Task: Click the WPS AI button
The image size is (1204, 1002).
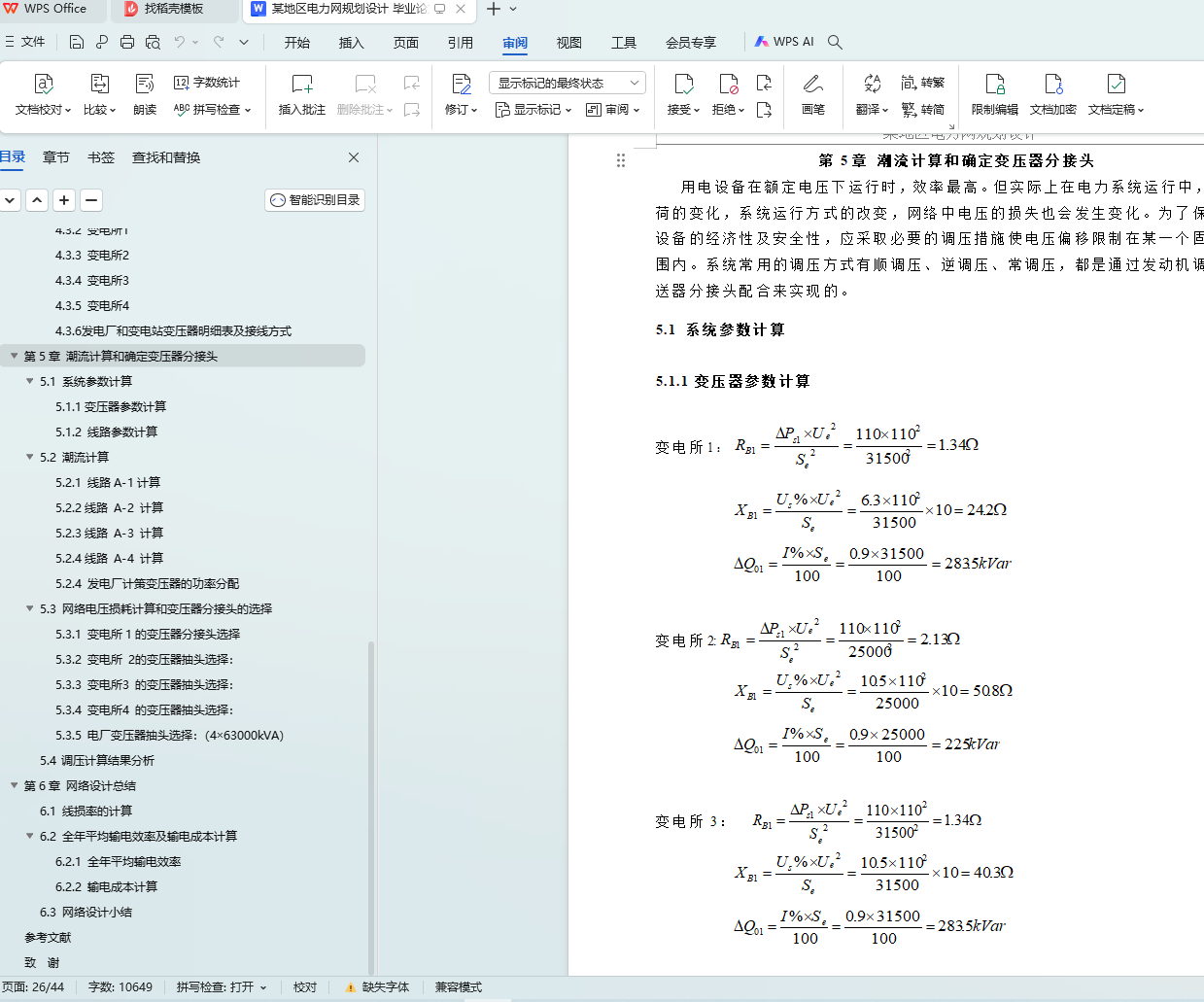Action: tap(785, 42)
